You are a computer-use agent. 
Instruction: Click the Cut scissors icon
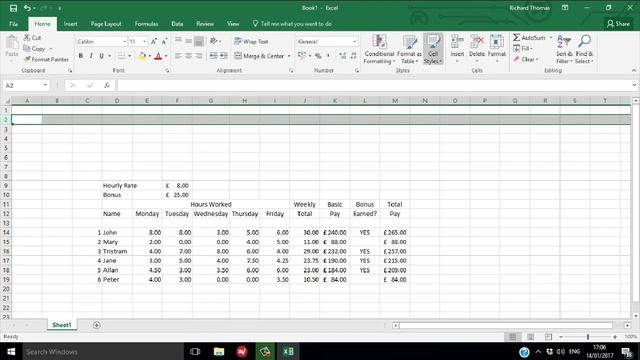(x=27, y=38)
